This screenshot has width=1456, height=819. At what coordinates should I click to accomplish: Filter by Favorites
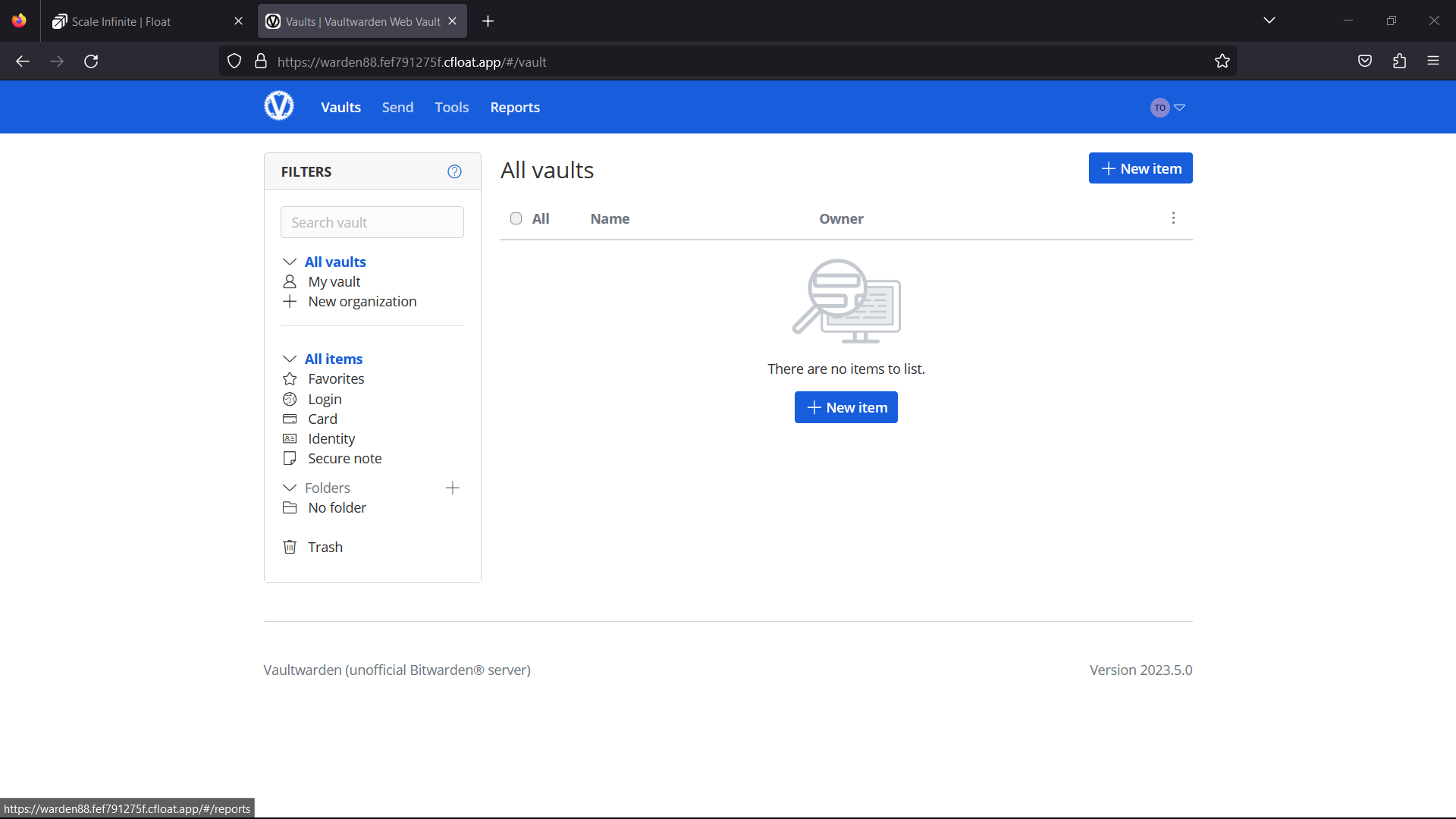(x=336, y=378)
